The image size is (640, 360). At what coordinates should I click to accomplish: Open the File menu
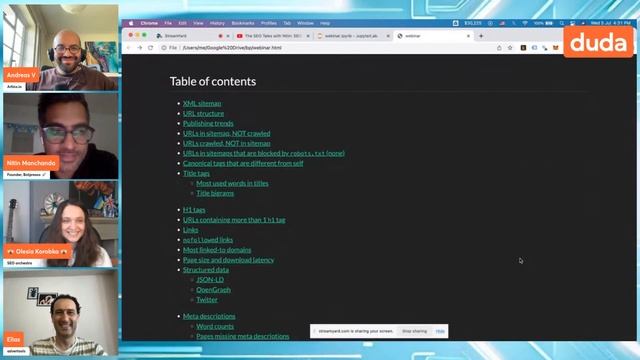168,23
